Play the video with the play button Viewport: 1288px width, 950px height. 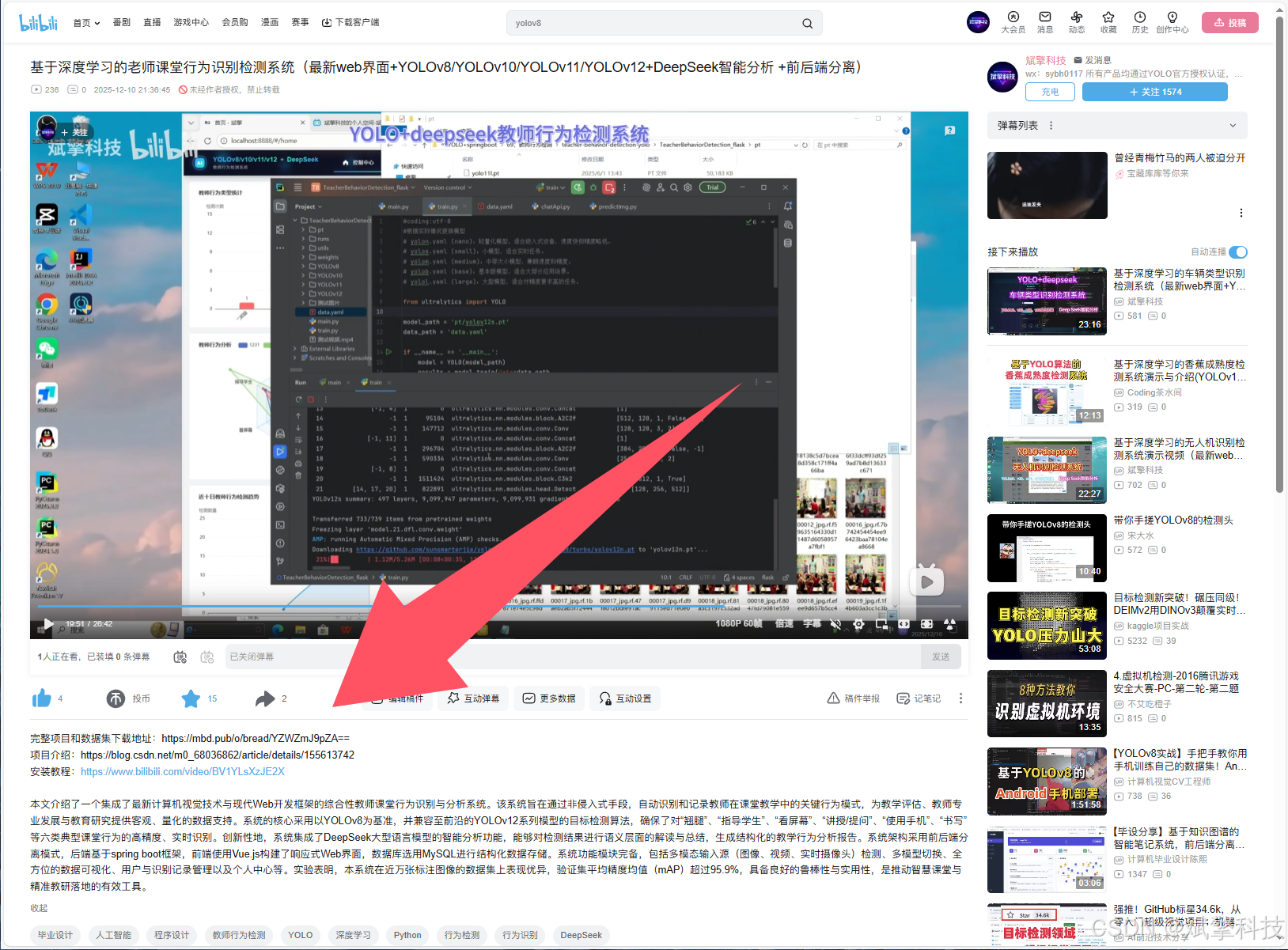click(48, 624)
